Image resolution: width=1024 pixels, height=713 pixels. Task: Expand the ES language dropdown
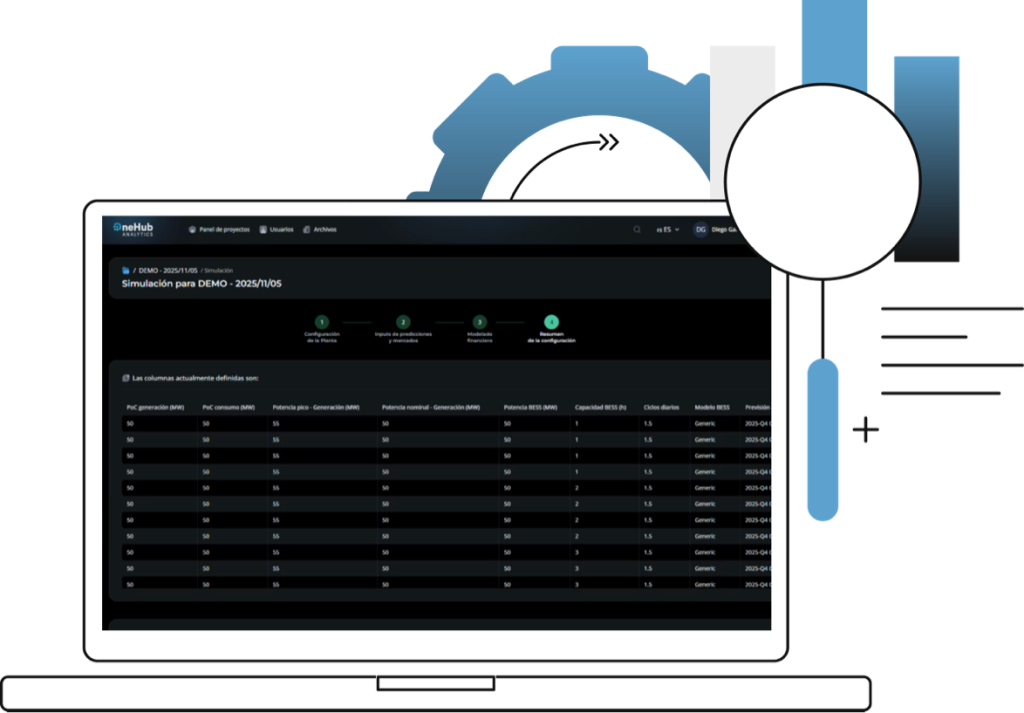point(667,229)
